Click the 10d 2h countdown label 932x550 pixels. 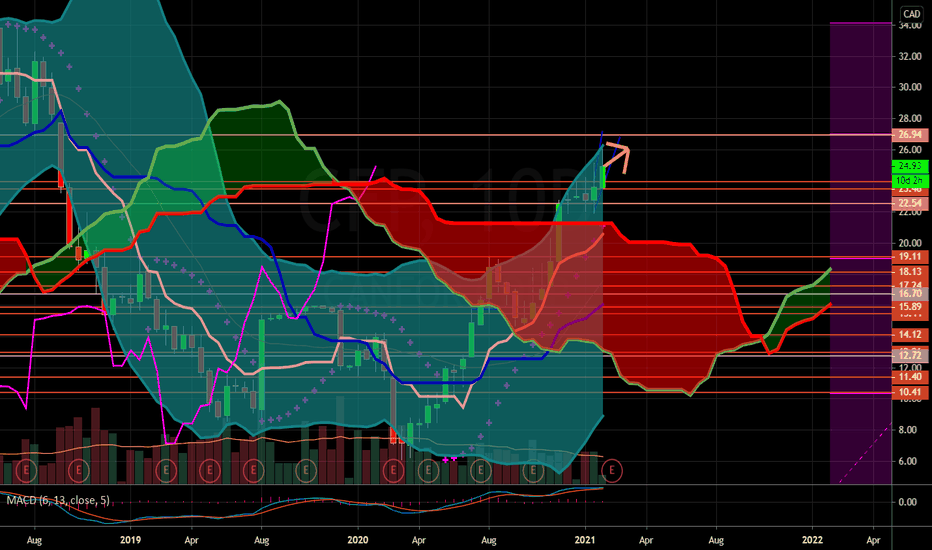909,180
